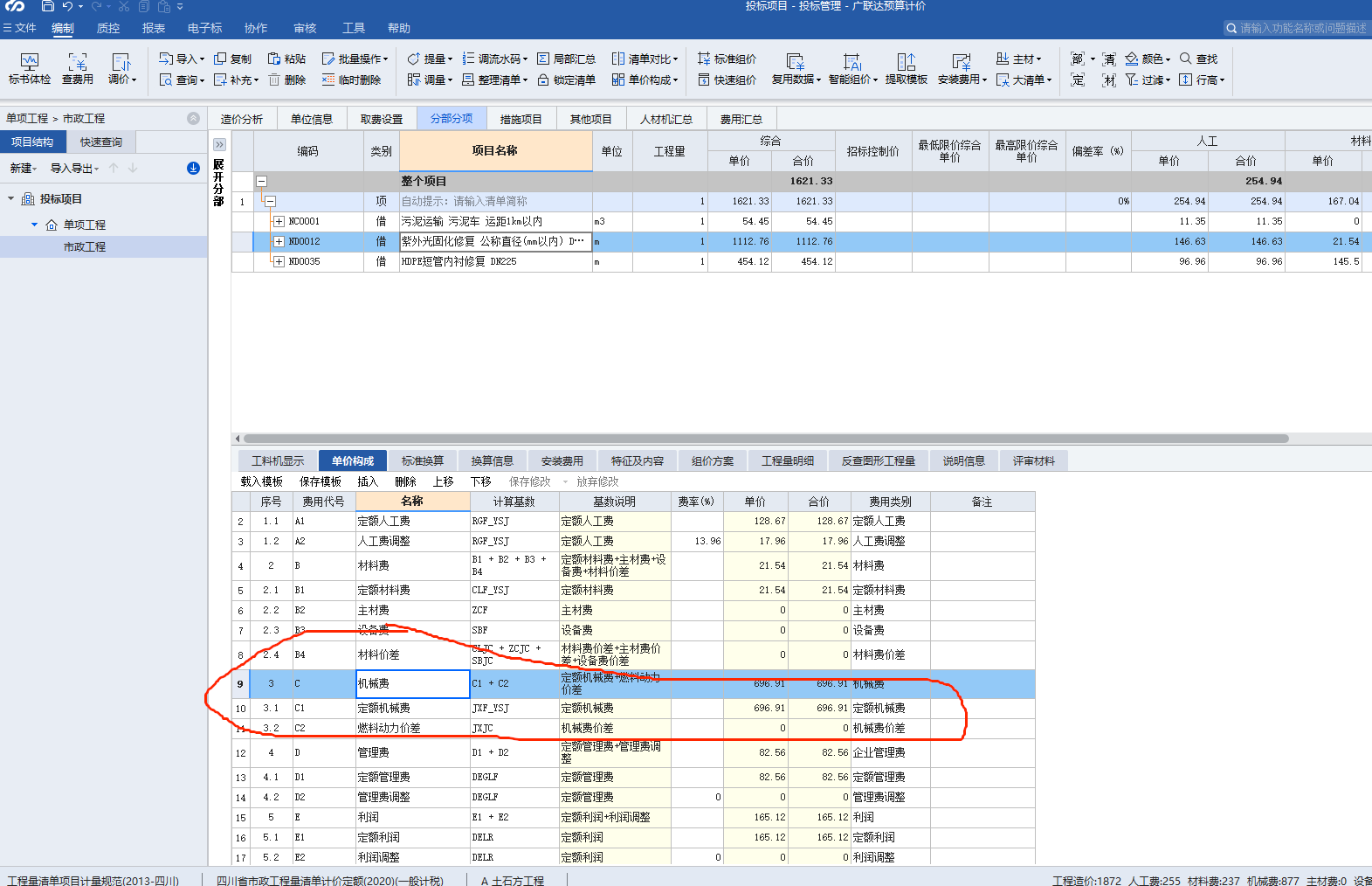Switch to the 快速查询 tab
The image size is (1372, 886).
101,142
